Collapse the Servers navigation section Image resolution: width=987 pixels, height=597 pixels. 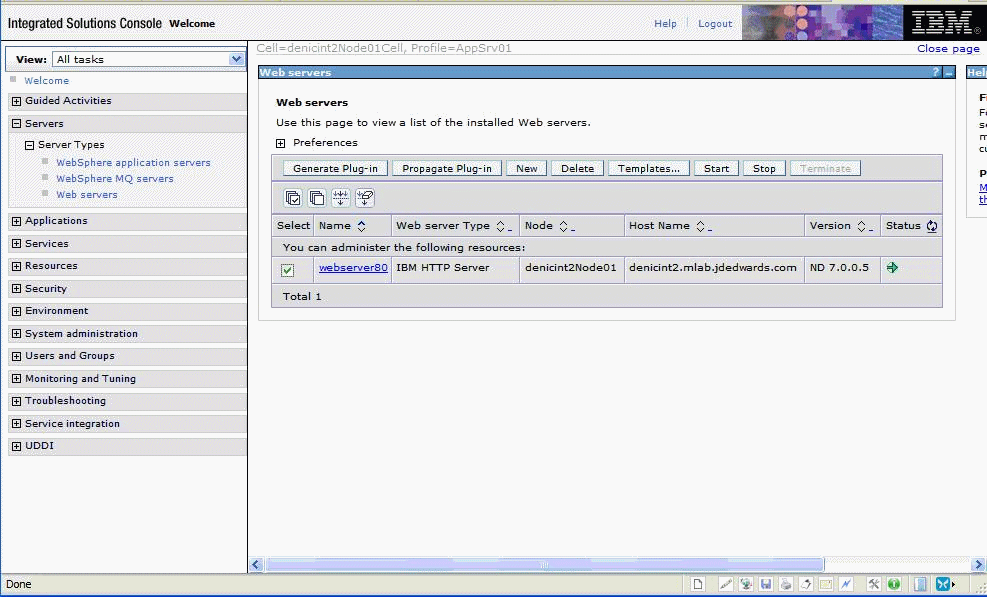[x=16, y=124]
